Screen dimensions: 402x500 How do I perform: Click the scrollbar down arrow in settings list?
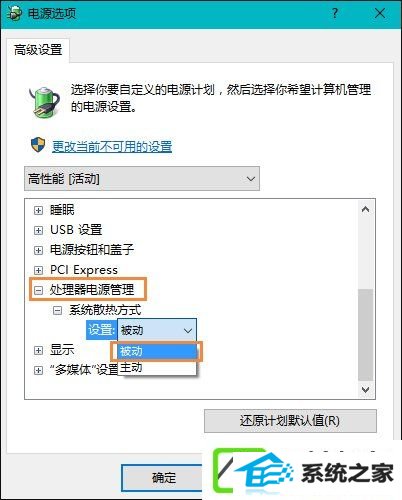tap(366, 389)
